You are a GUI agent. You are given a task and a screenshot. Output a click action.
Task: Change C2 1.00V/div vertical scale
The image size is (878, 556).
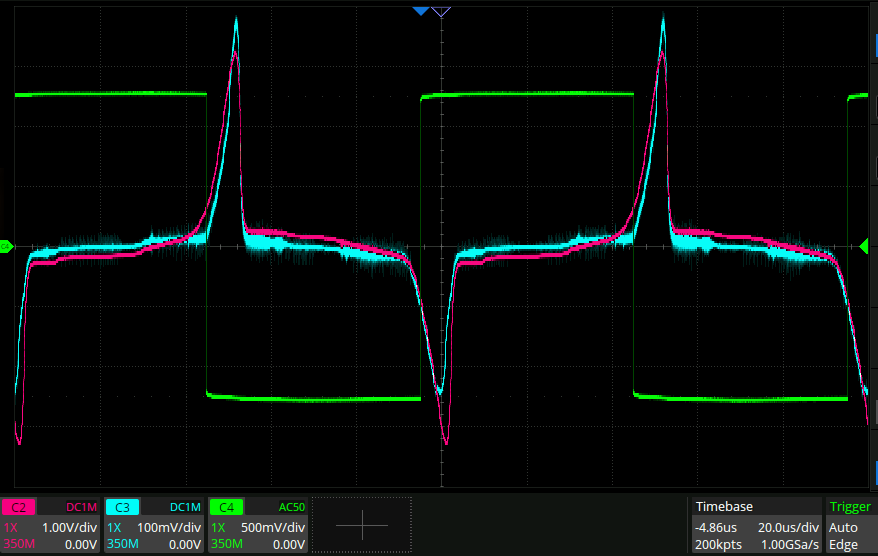69,527
